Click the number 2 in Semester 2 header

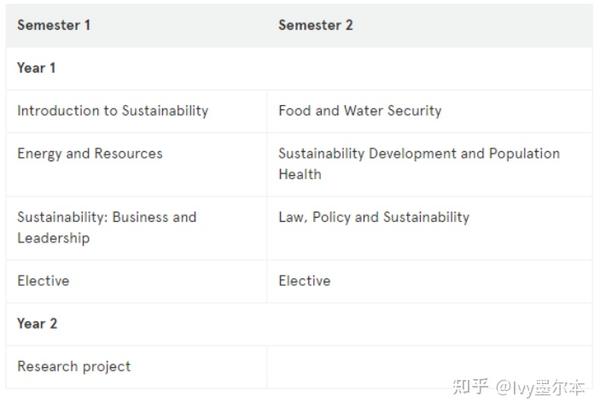(x=349, y=25)
